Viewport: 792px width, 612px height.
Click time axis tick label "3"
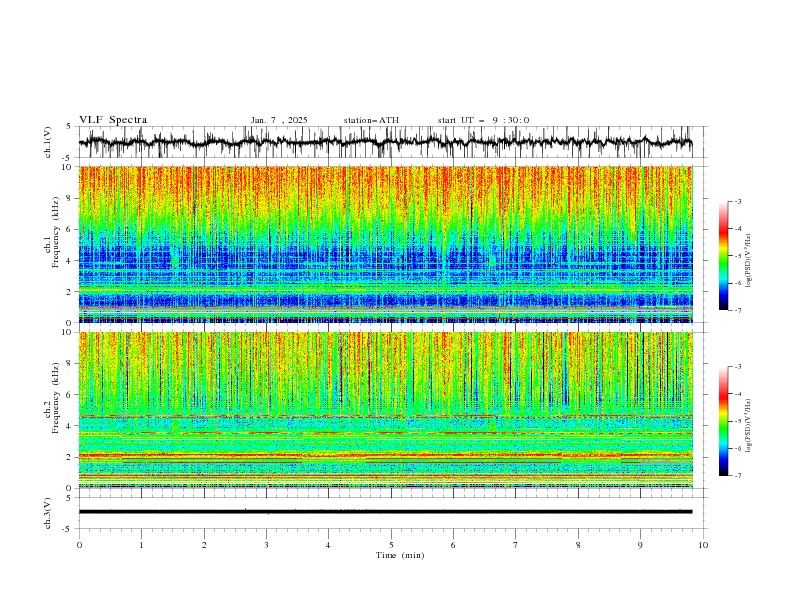[266, 545]
